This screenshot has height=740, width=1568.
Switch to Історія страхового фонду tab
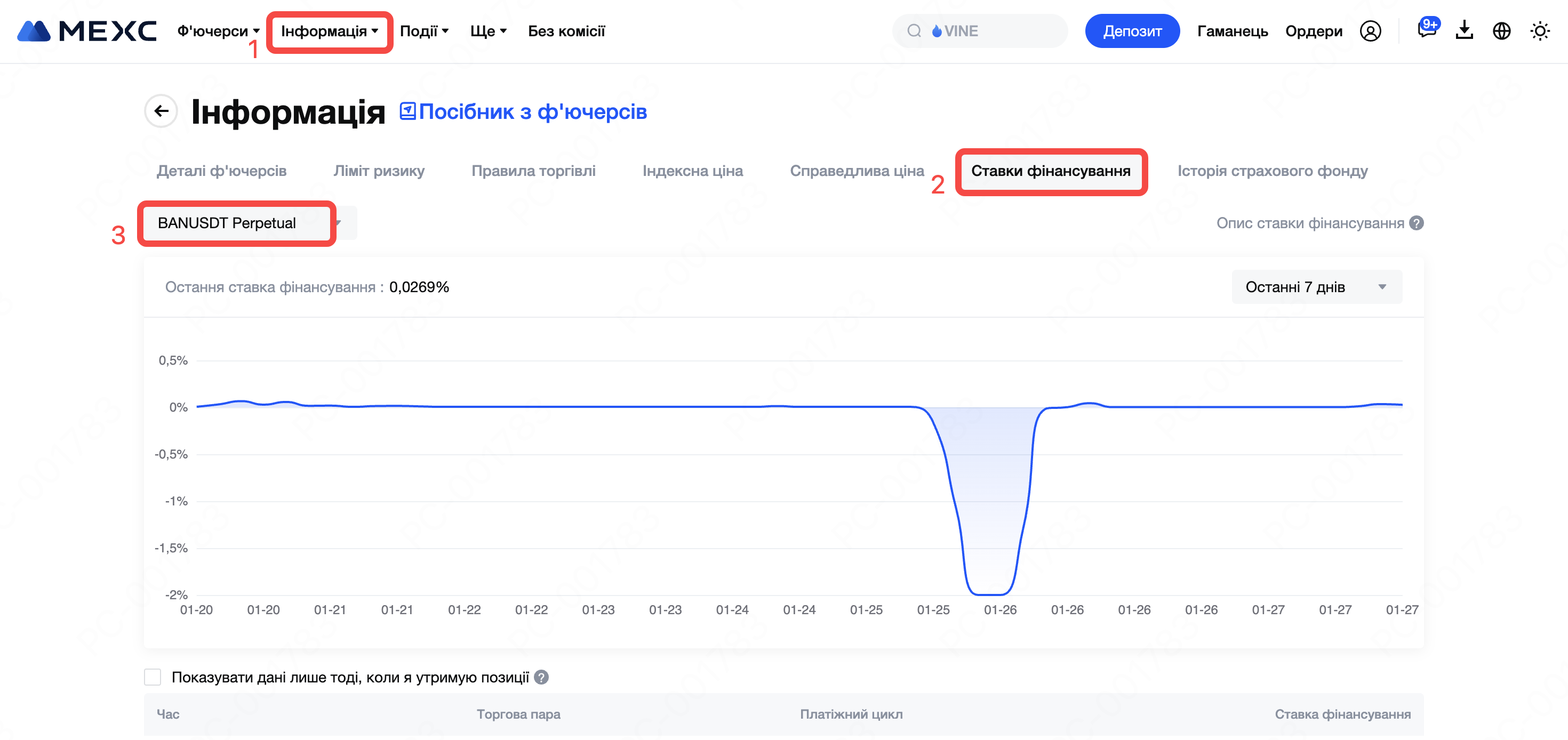[1272, 171]
